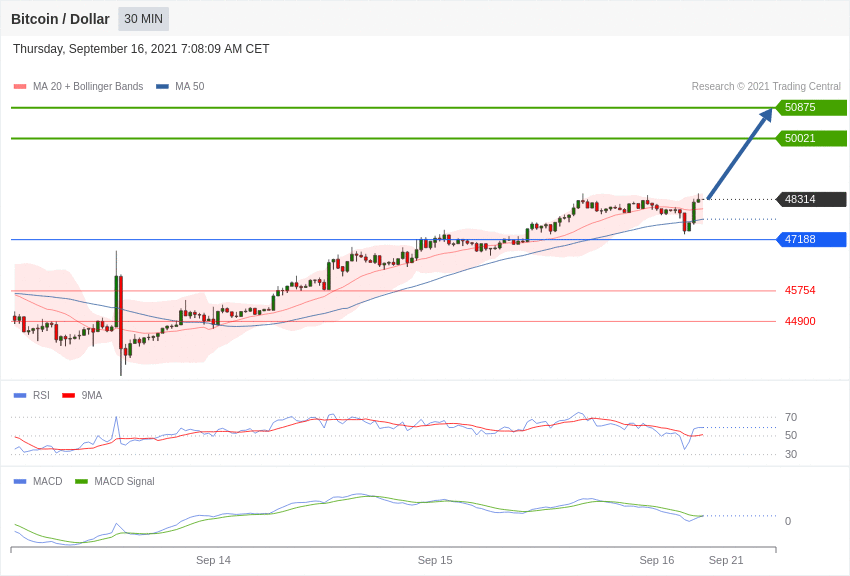Click the red 45754 support level label
The image size is (850, 576).
click(x=800, y=291)
